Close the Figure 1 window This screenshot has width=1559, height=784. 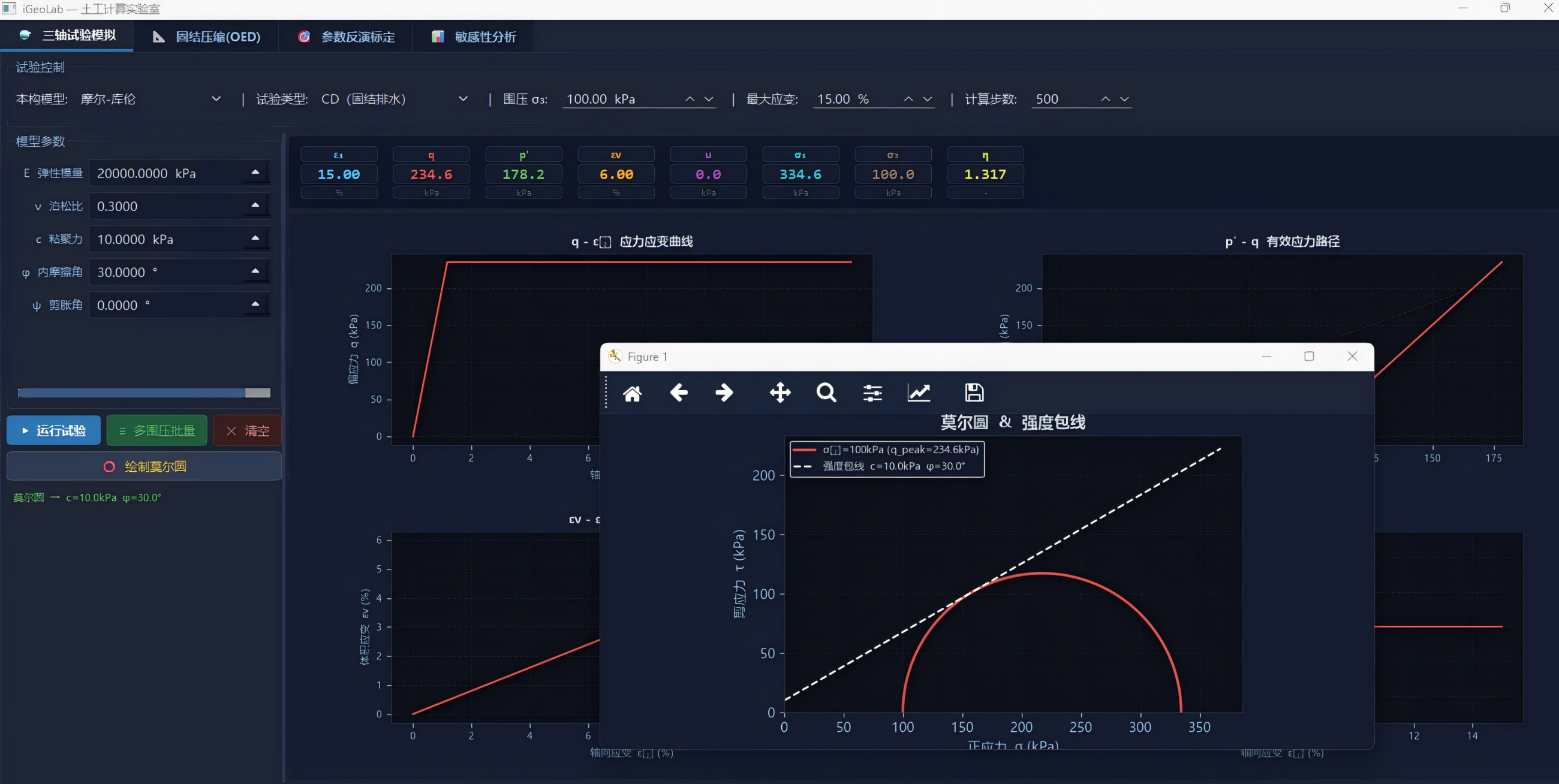click(x=1352, y=356)
